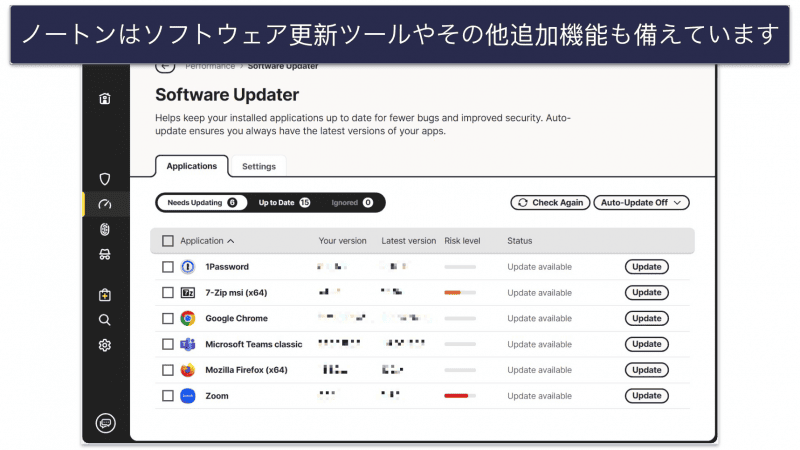Update Google Chrome
The width and height of the screenshot is (800, 450).
(x=647, y=318)
